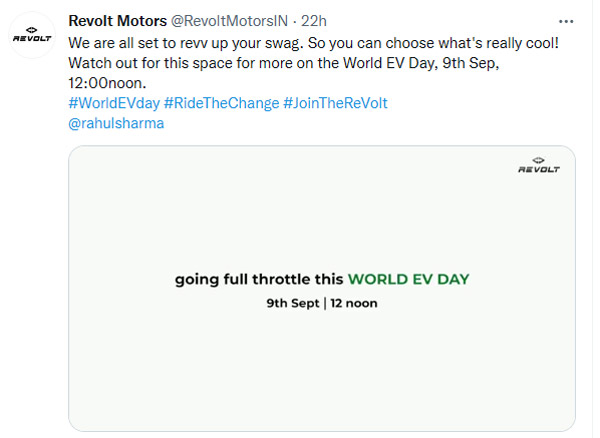The width and height of the screenshot is (600, 438).
Task: Click the 'revv up your swag' phrase
Action: [x=241, y=43]
